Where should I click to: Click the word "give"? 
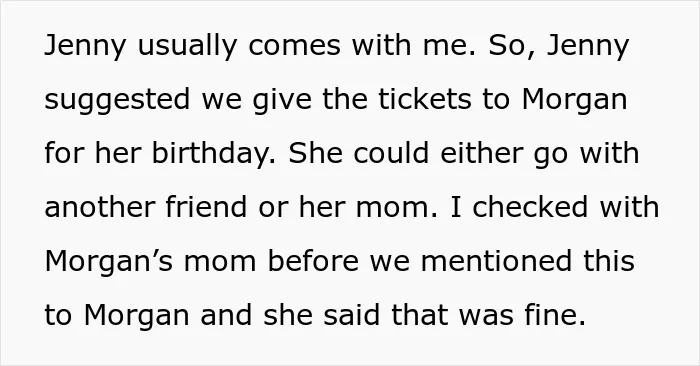(282, 100)
